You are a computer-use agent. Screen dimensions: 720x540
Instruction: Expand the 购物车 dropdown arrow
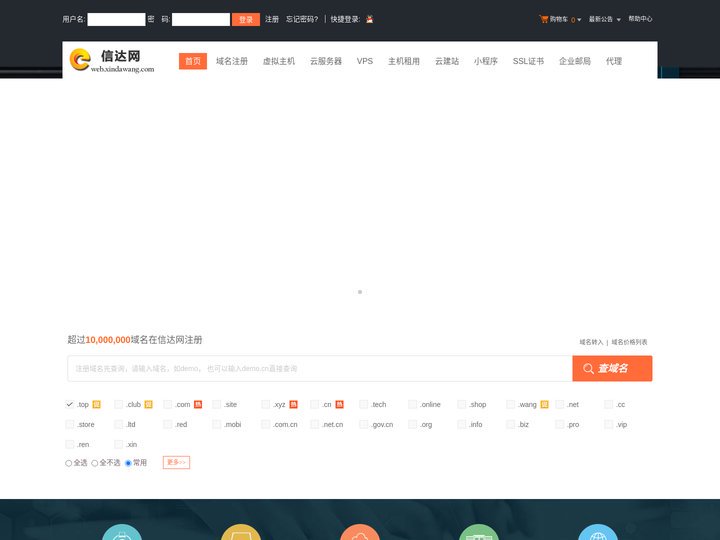coord(579,20)
